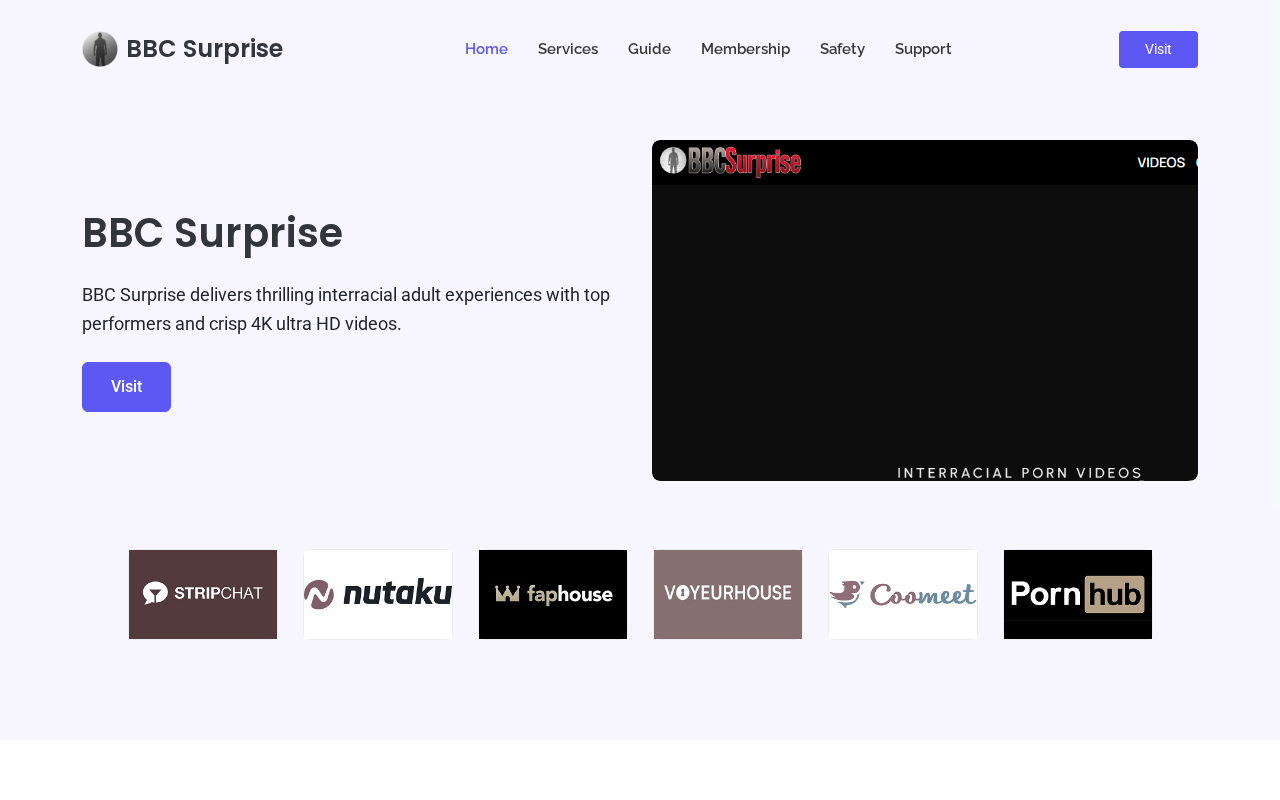The image size is (1280, 800).
Task: Click the Stripchat logo tile
Action: [x=203, y=594]
